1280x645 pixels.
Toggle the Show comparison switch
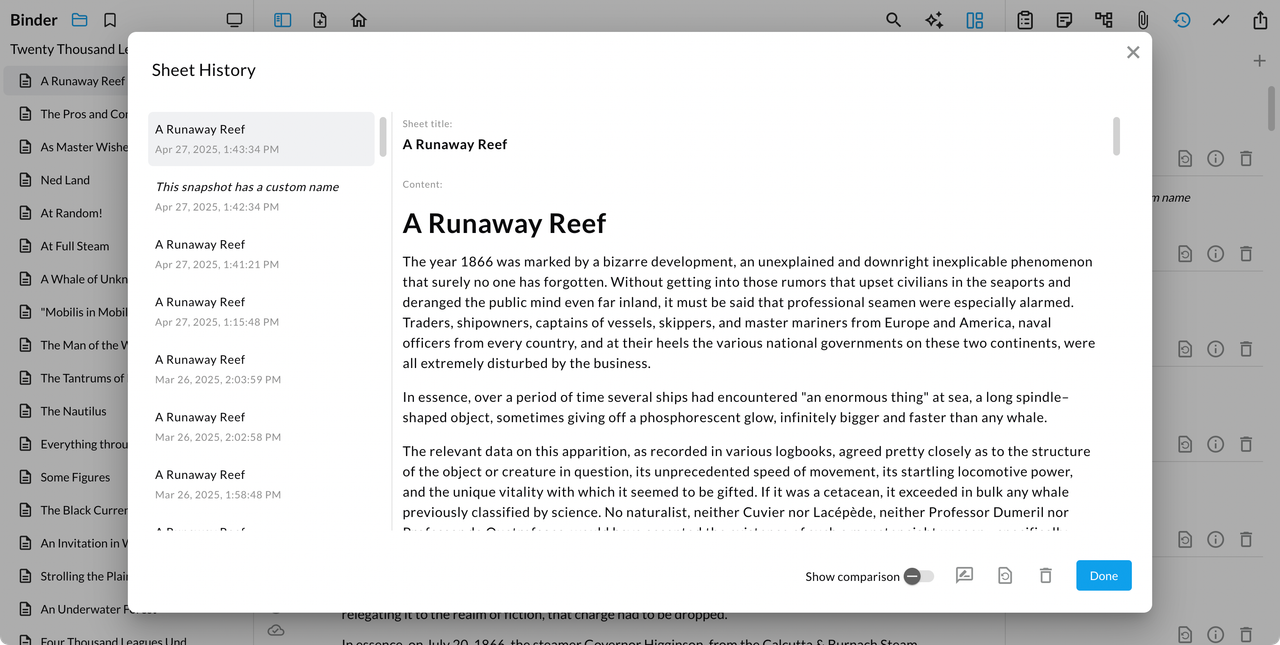click(918, 576)
